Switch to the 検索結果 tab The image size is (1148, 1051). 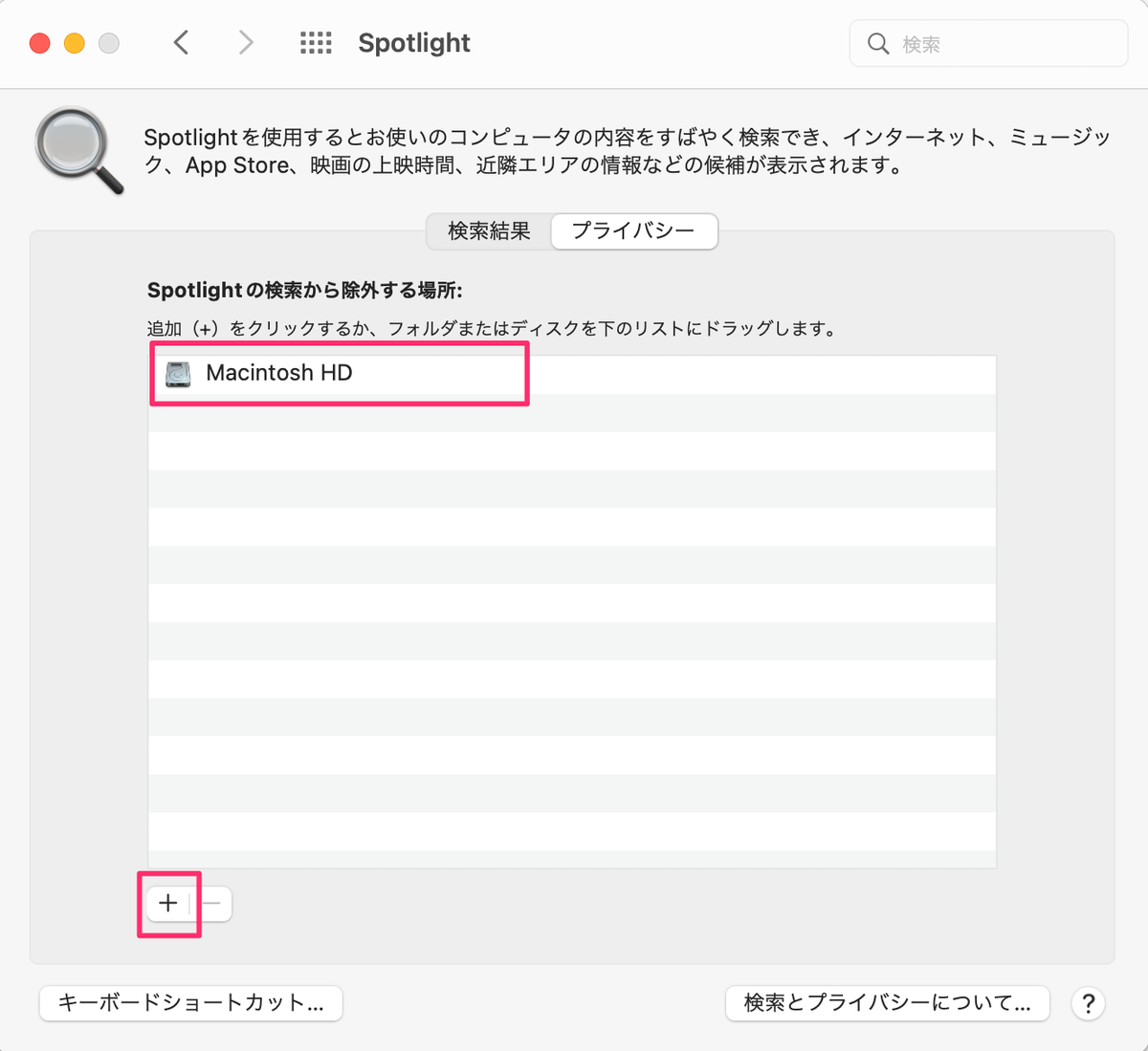point(489,230)
